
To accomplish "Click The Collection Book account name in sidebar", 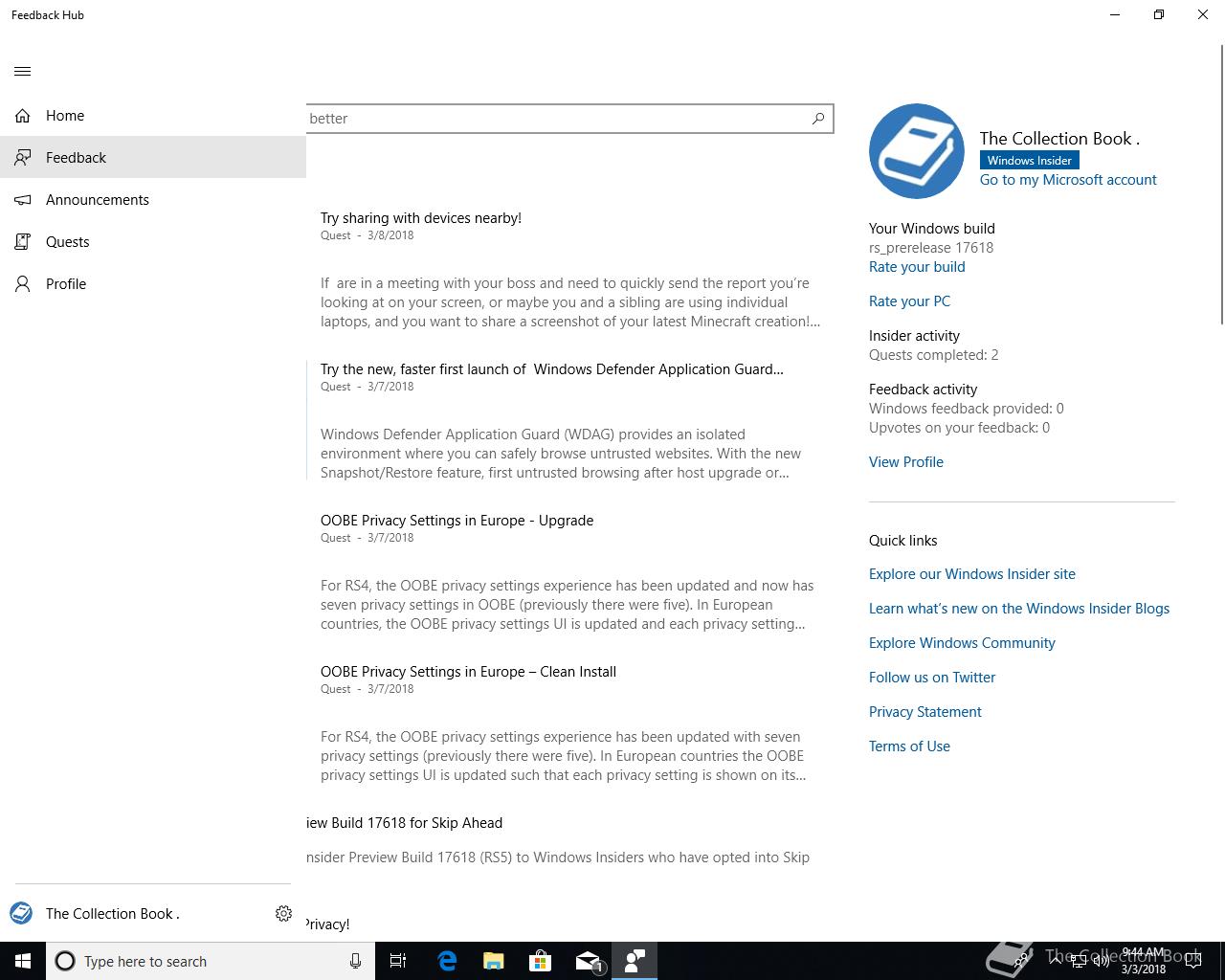I will coord(113,914).
